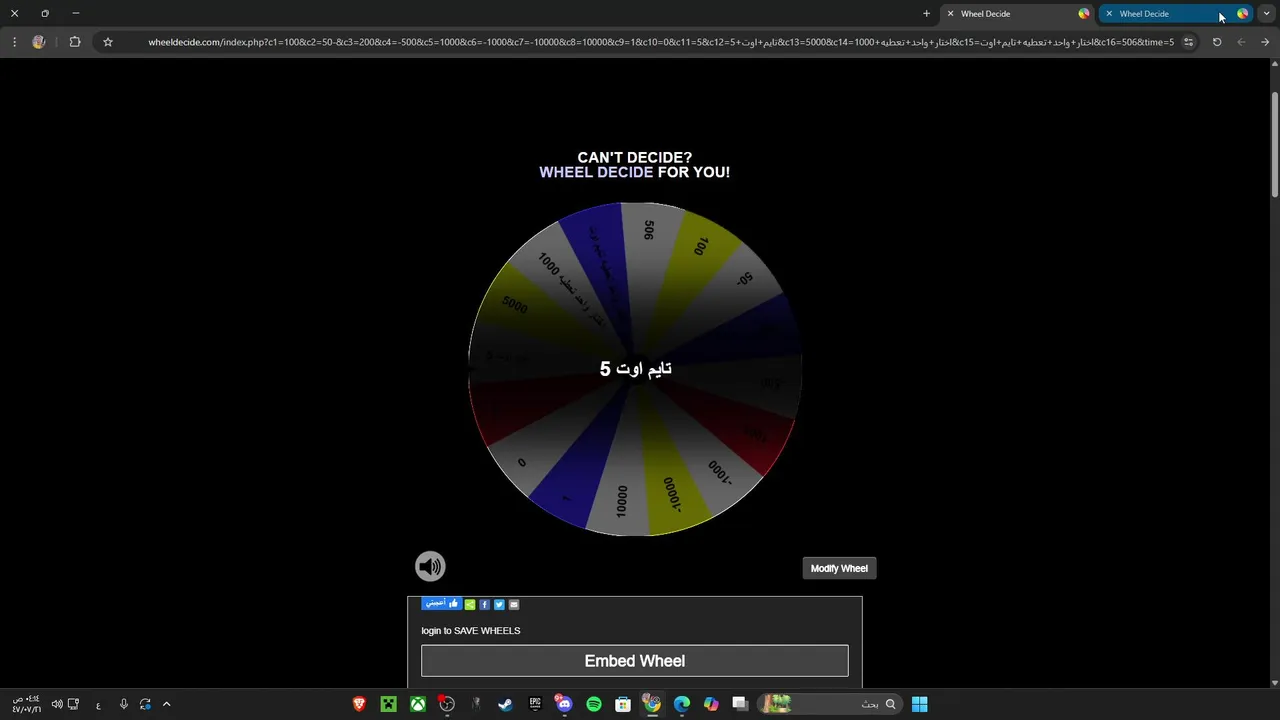Image resolution: width=1280 pixels, height=720 pixels.
Task: Launch Minecraft from the taskbar
Action: tap(388, 704)
